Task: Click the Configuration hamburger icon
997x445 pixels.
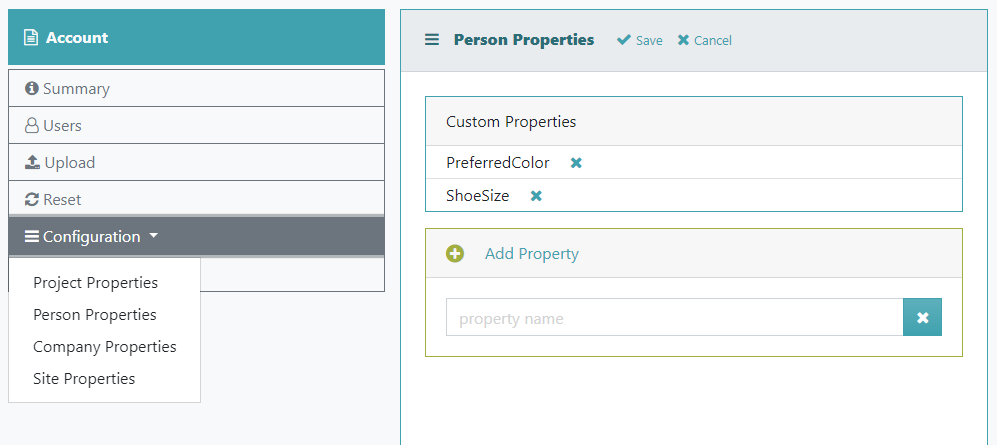Action: point(32,236)
